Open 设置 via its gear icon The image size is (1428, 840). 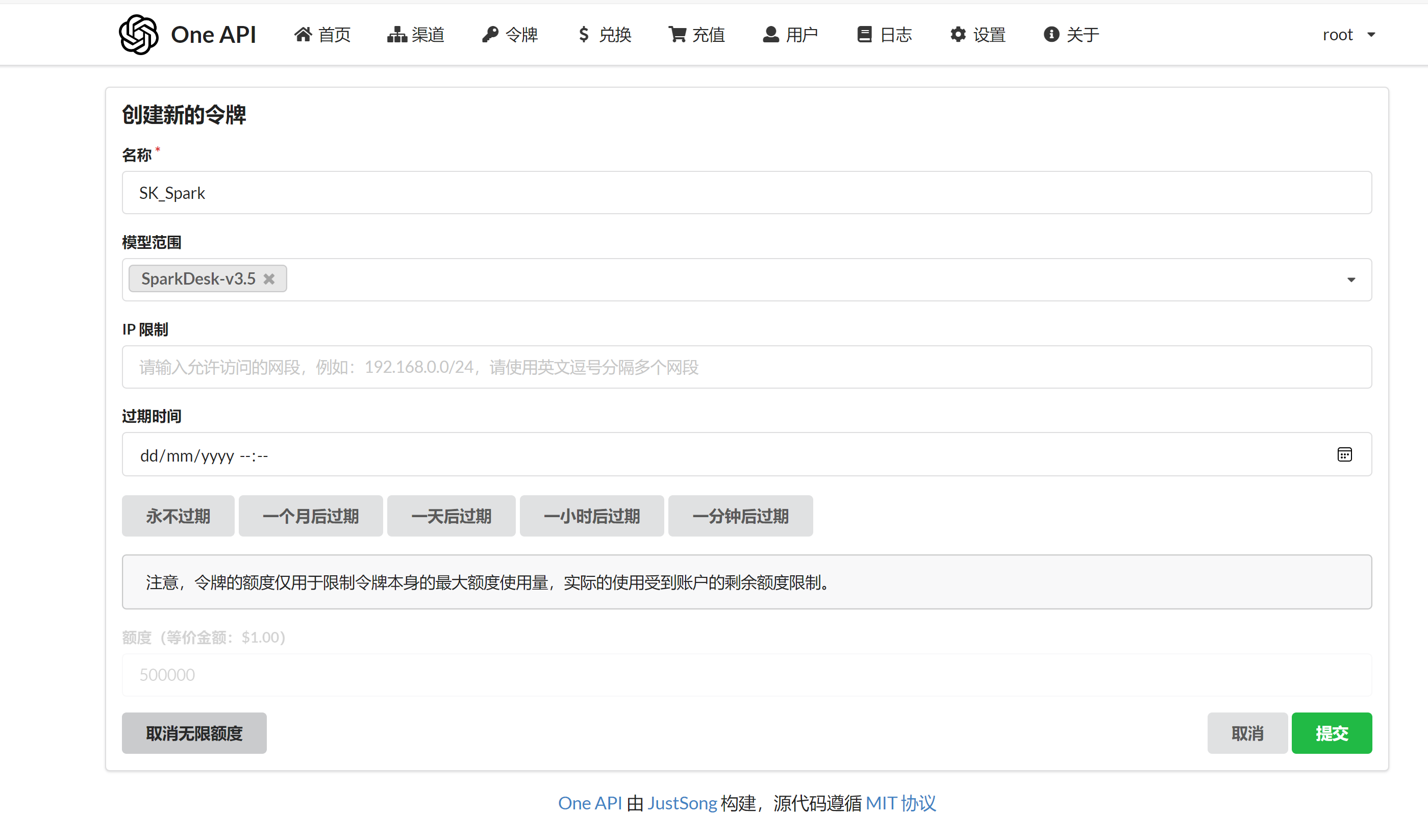958,35
